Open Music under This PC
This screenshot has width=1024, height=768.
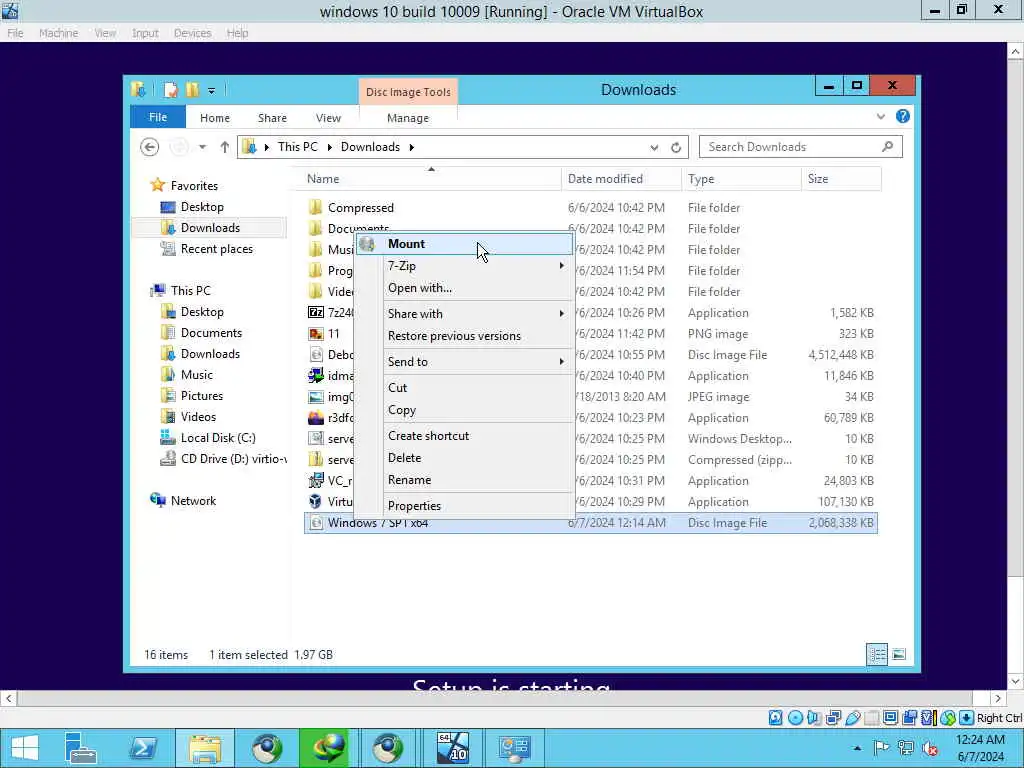click(x=197, y=375)
